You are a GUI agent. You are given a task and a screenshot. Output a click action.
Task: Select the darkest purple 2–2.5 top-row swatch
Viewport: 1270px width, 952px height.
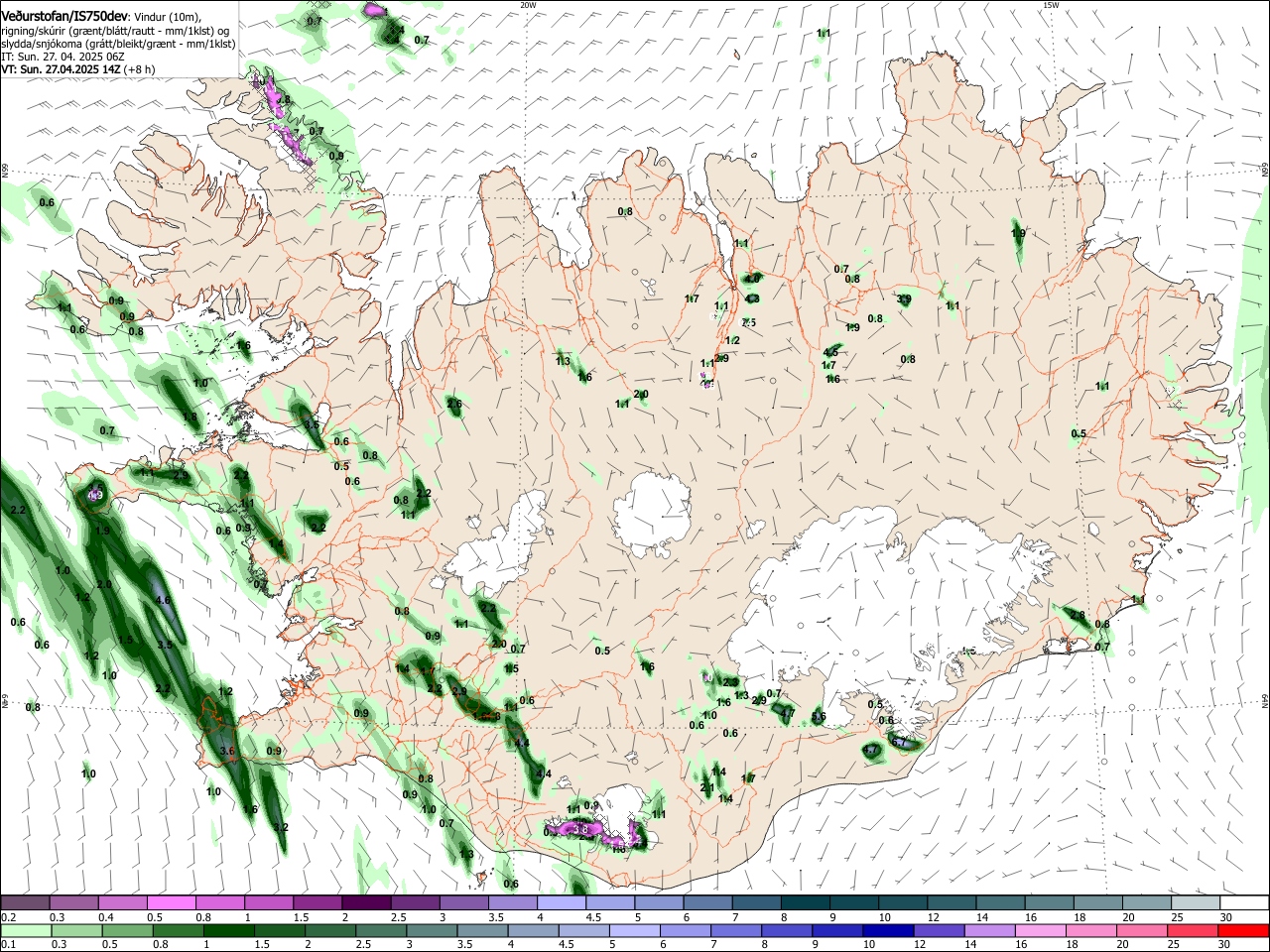tap(366, 903)
